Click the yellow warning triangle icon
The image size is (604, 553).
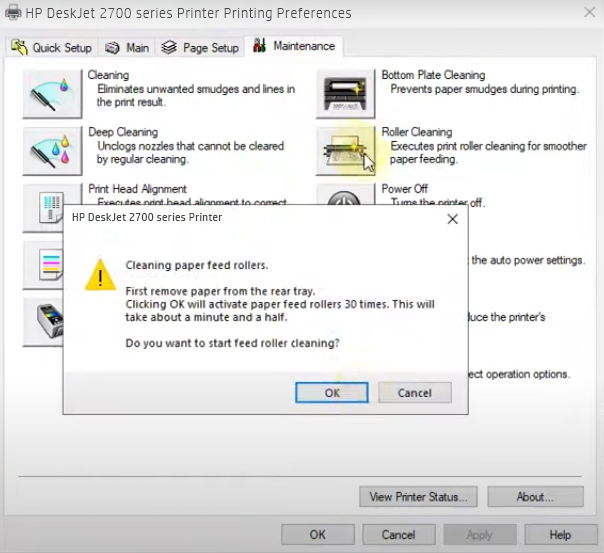coord(100,275)
